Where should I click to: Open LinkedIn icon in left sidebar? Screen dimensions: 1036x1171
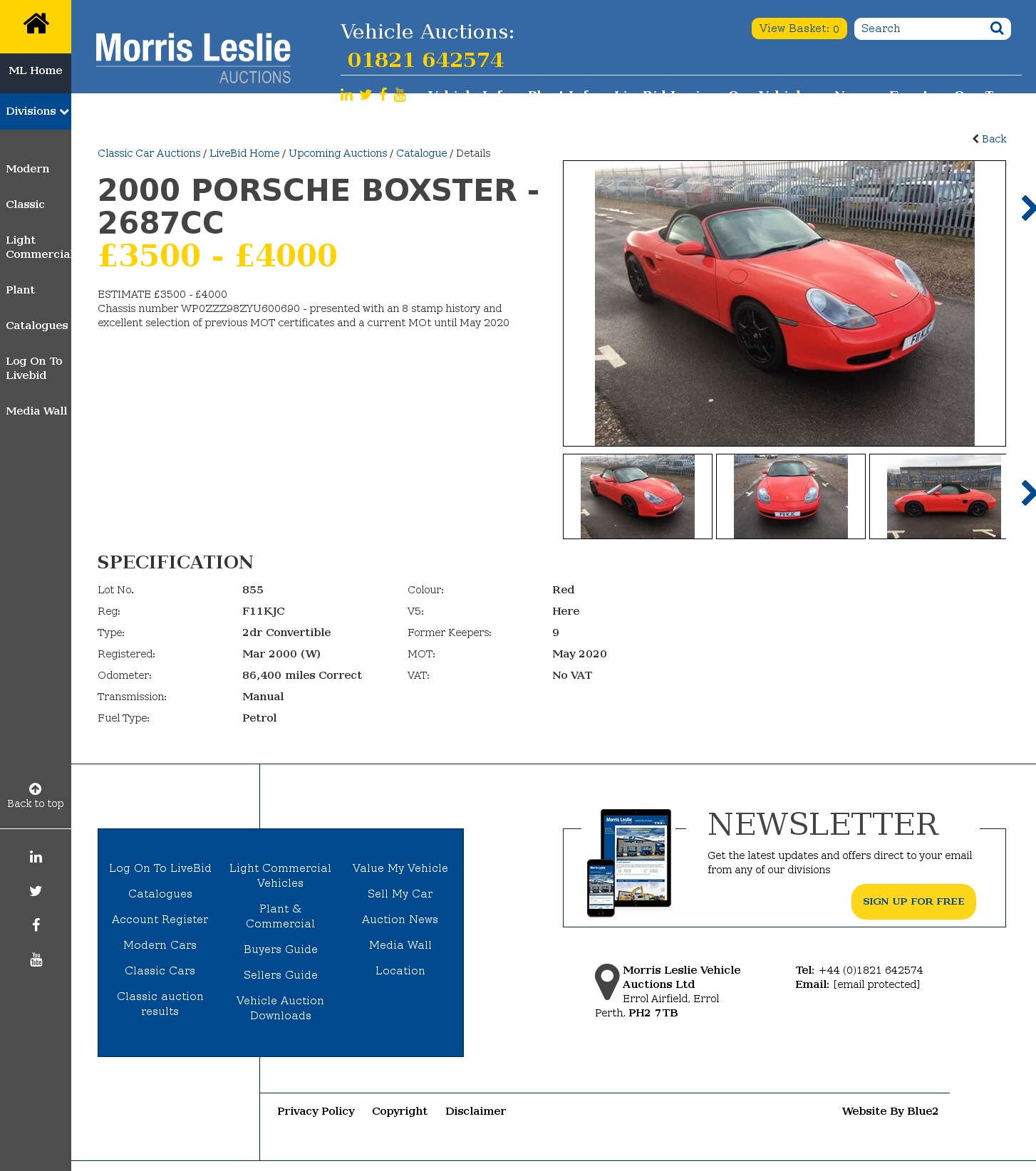coord(36,857)
